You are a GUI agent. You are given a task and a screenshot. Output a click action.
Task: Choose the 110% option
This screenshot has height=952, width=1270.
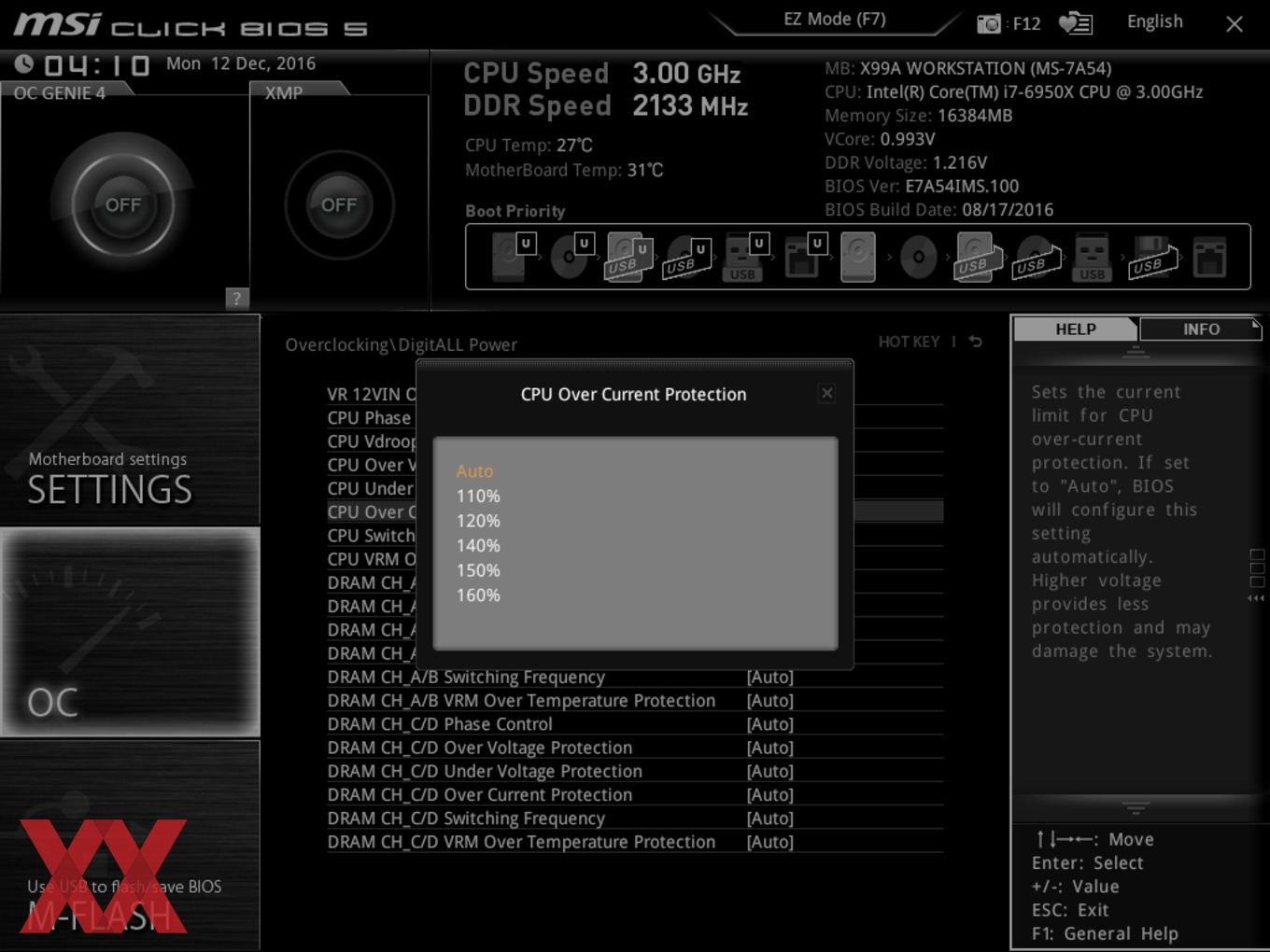pyautogui.click(x=478, y=496)
